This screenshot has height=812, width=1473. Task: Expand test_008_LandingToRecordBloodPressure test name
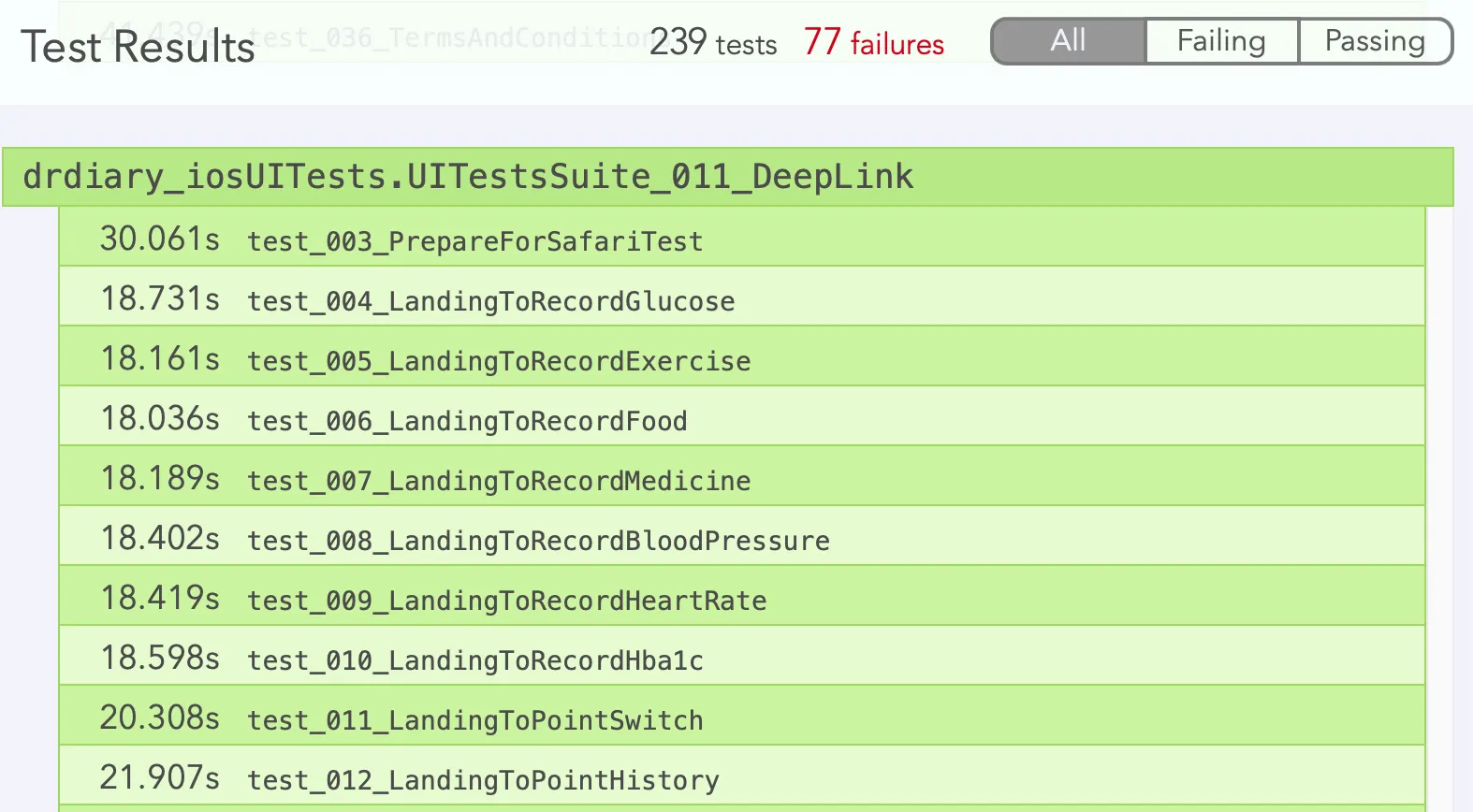click(x=538, y=541)
